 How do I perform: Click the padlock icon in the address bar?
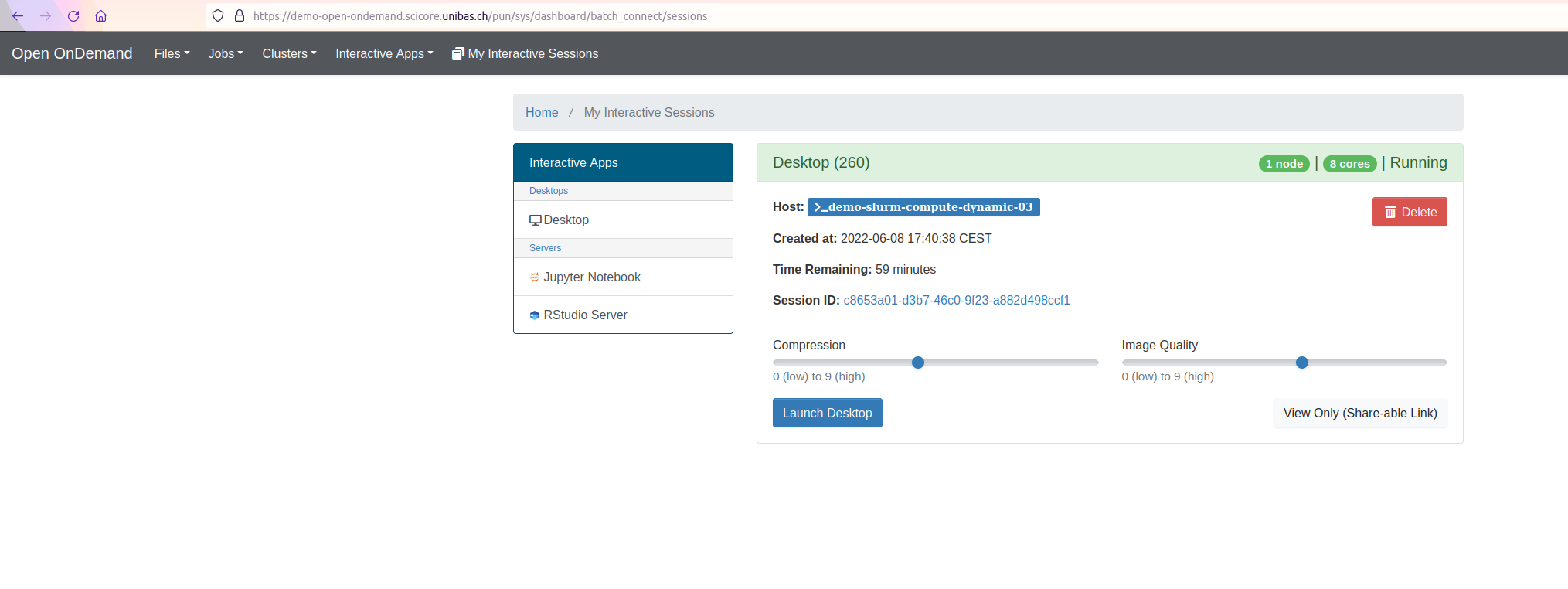point(240,16)
